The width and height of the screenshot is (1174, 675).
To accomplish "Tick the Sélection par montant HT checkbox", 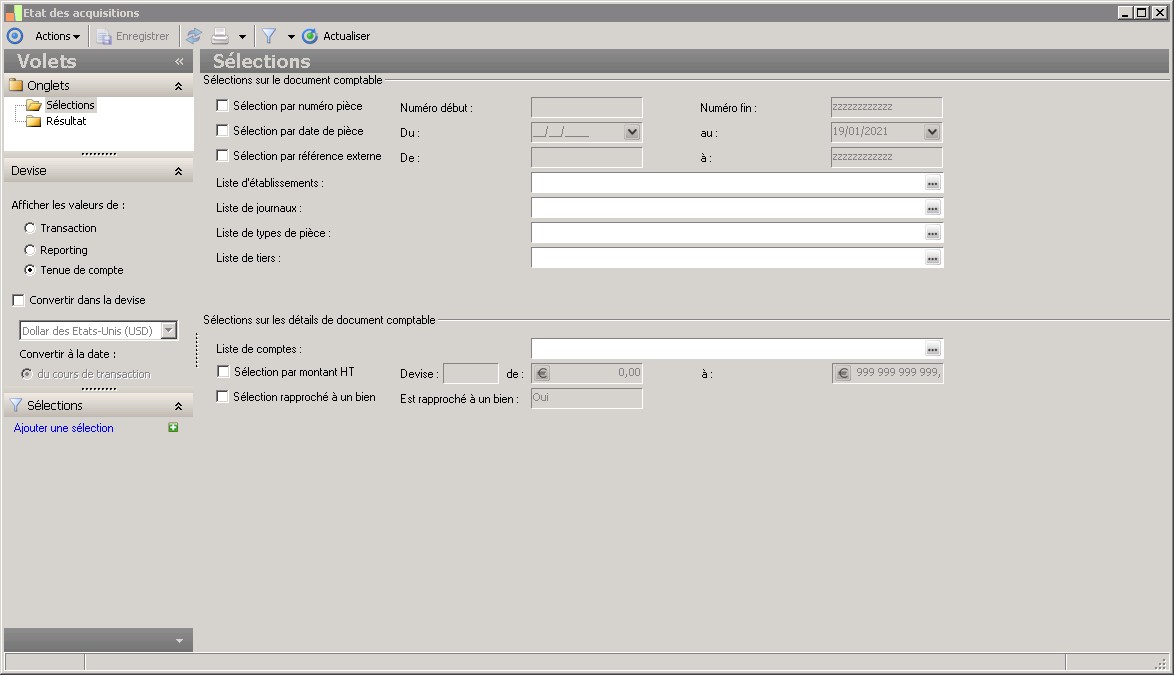I will tap(222, 372).
